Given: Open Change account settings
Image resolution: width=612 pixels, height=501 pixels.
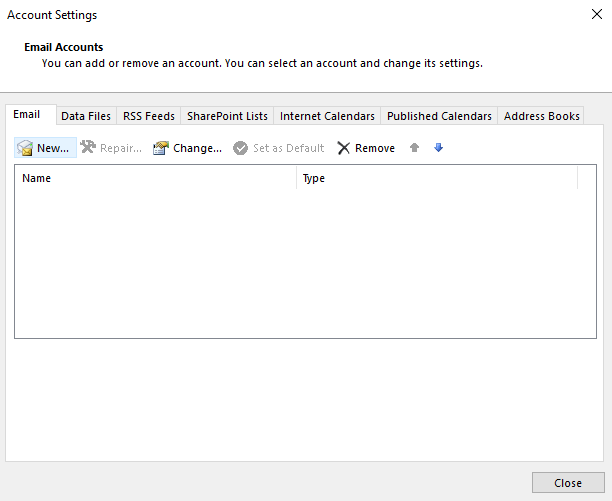Looking at the screenshot, I should click(x=187, y=148).
